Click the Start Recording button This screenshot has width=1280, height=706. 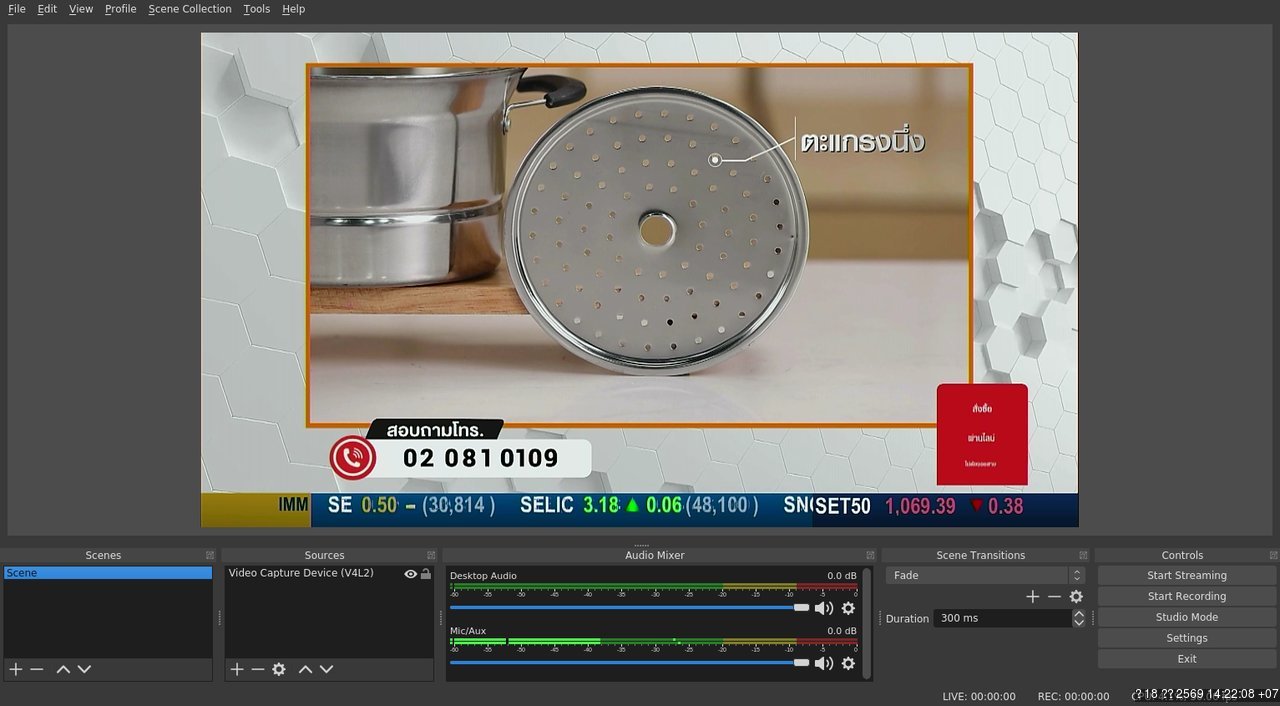(x=1186, y=596)
